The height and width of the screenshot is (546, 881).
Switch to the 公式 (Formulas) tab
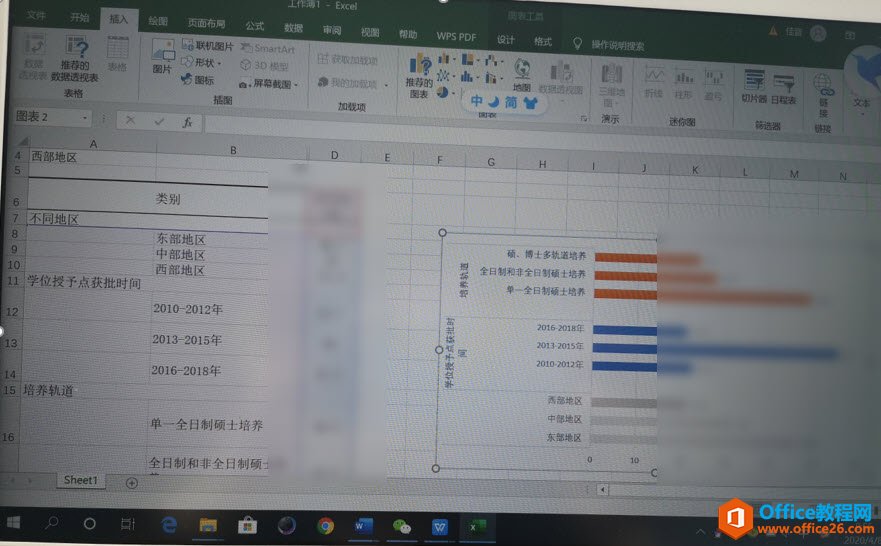click(254, 25)
